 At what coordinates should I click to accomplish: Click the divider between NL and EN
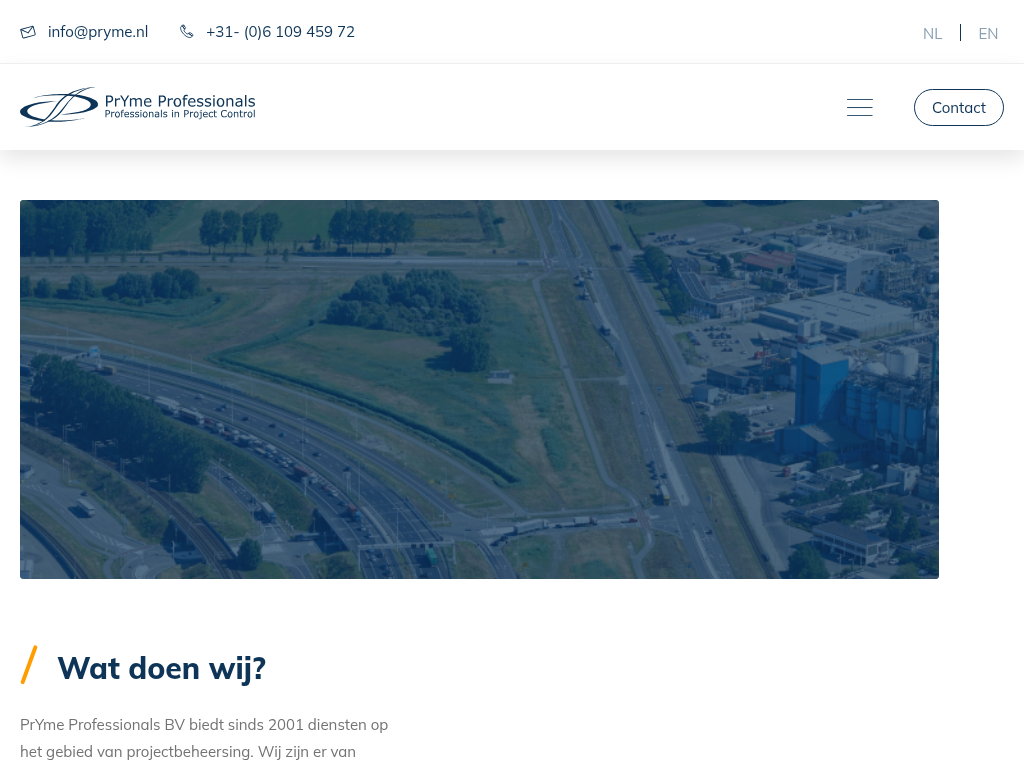click(x=960, y=33)
